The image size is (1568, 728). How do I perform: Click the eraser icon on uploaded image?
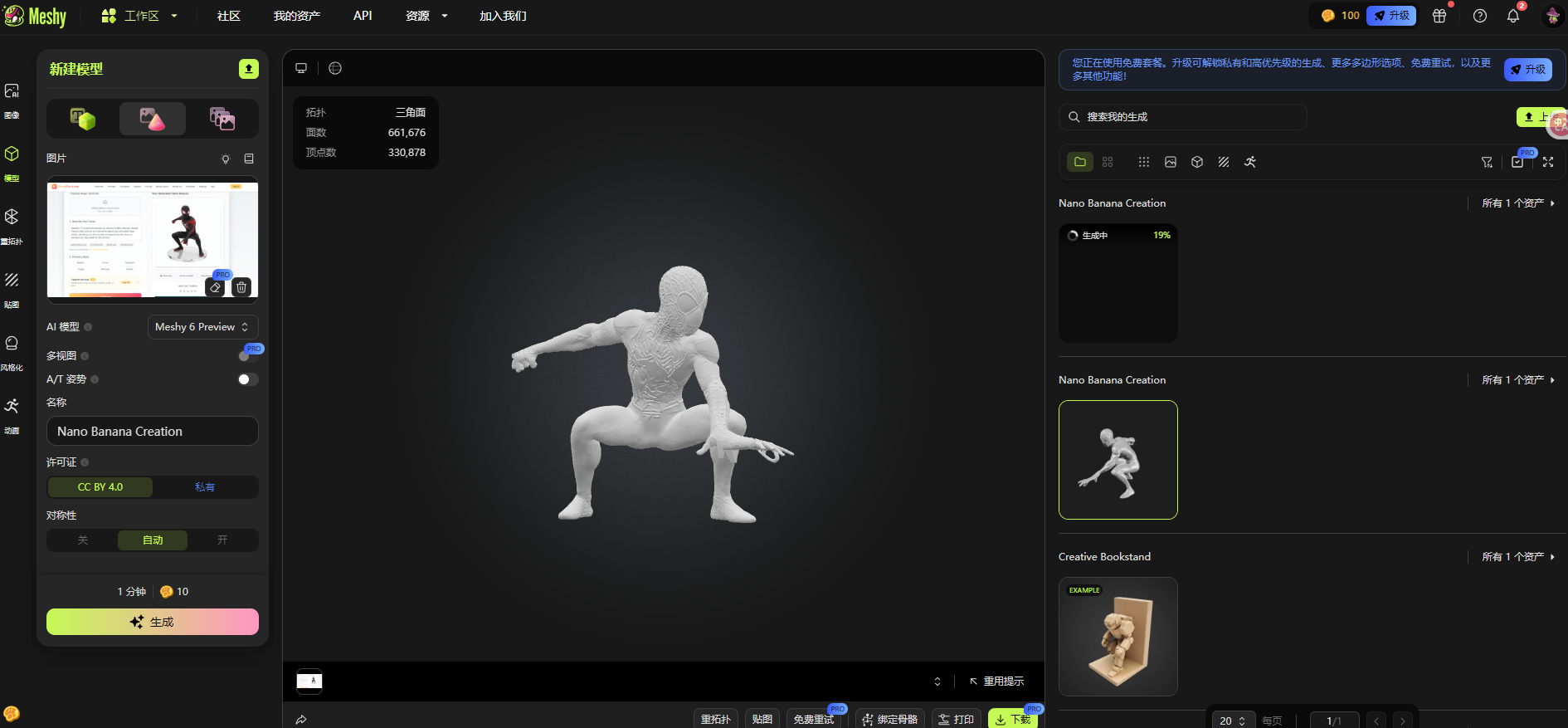point(216,287)
